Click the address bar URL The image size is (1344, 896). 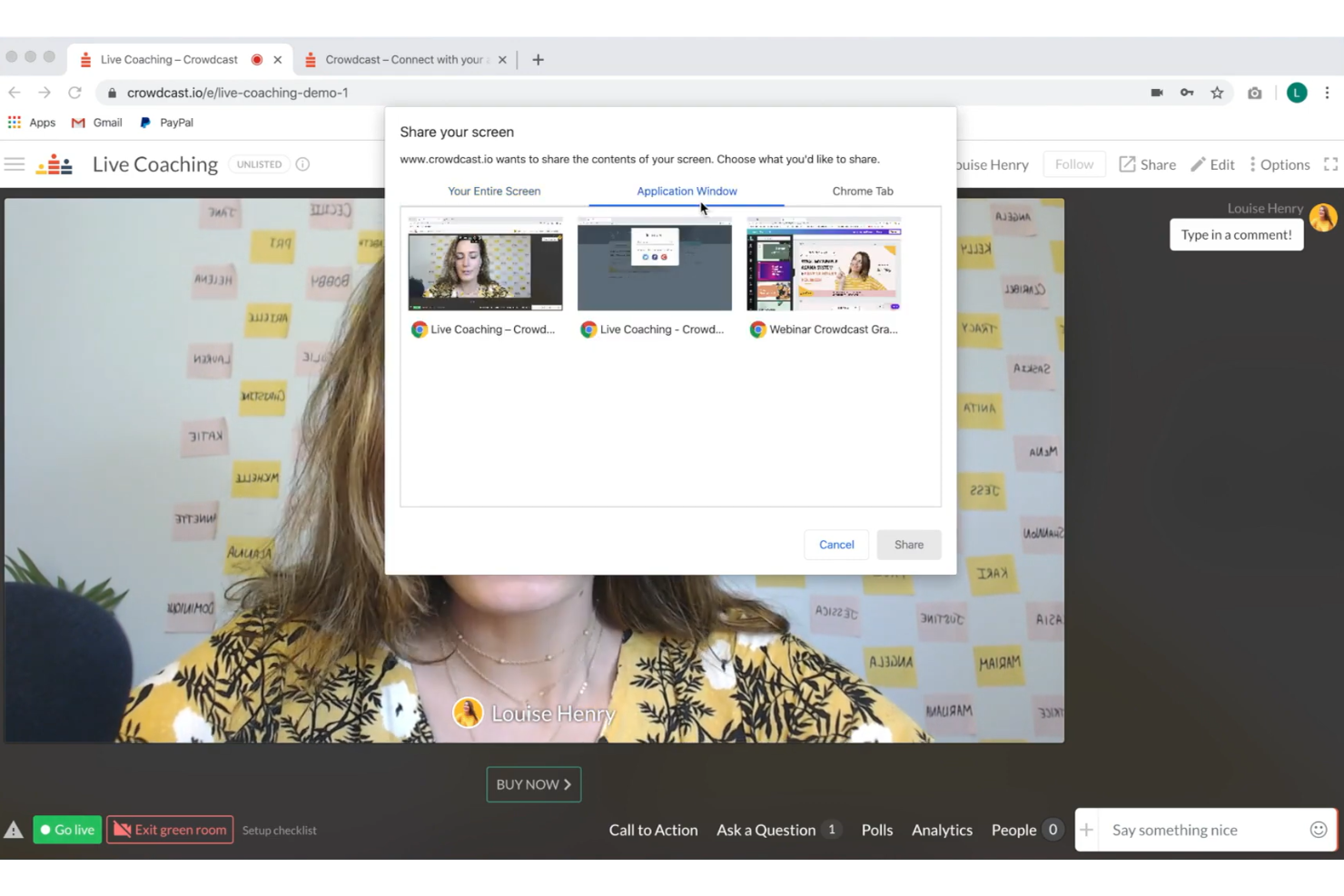[238, 93]
